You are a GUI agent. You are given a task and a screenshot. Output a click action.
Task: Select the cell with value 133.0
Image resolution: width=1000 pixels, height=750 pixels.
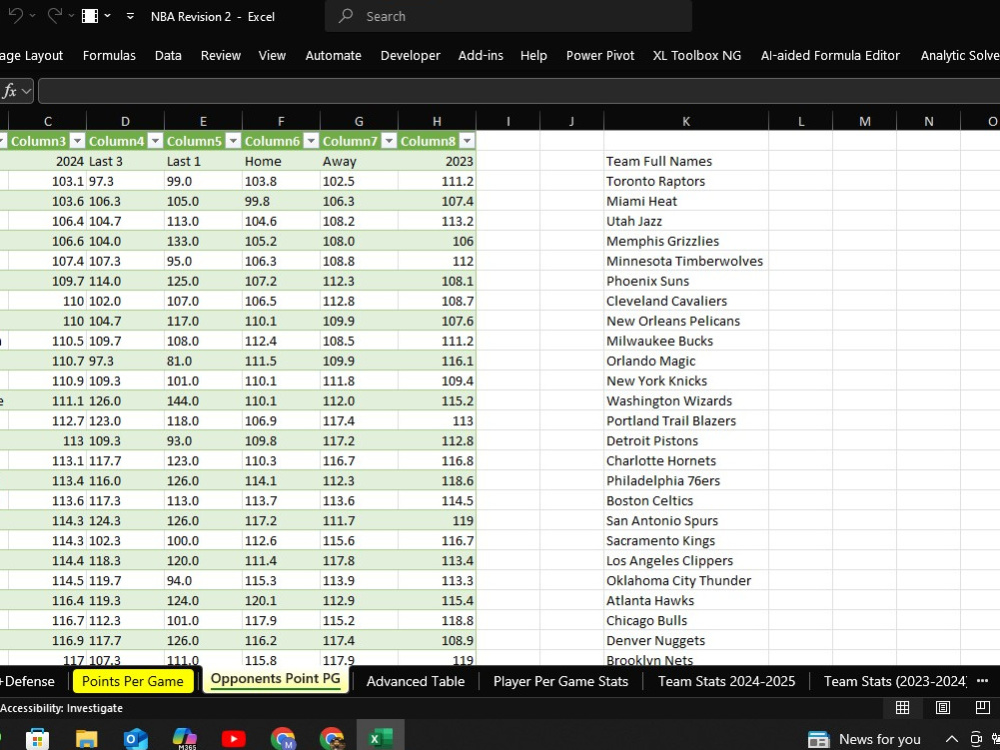click(x=203, y=241)
